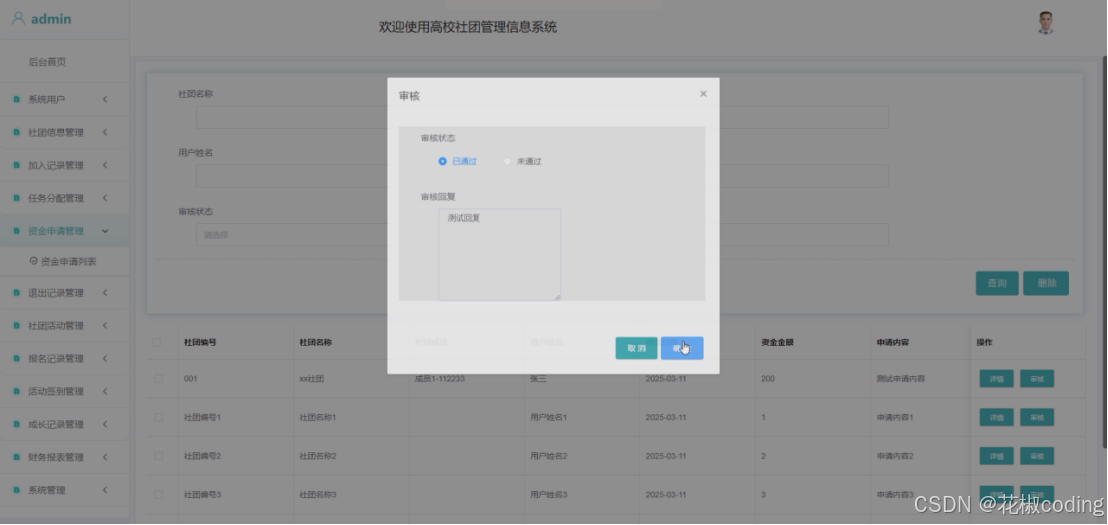Click 取消 button in the dialog
The width and height of the screenshot is (1108, 525).
coord(637,348)
